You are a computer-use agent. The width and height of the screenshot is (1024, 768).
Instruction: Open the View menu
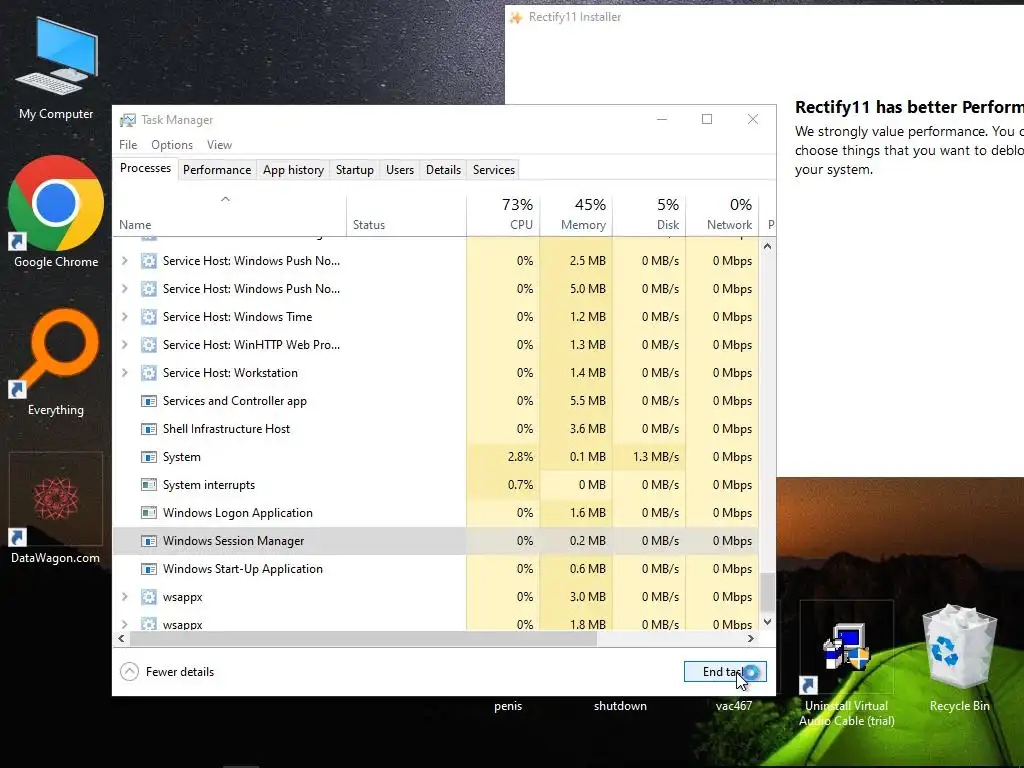tap(219, 145)
